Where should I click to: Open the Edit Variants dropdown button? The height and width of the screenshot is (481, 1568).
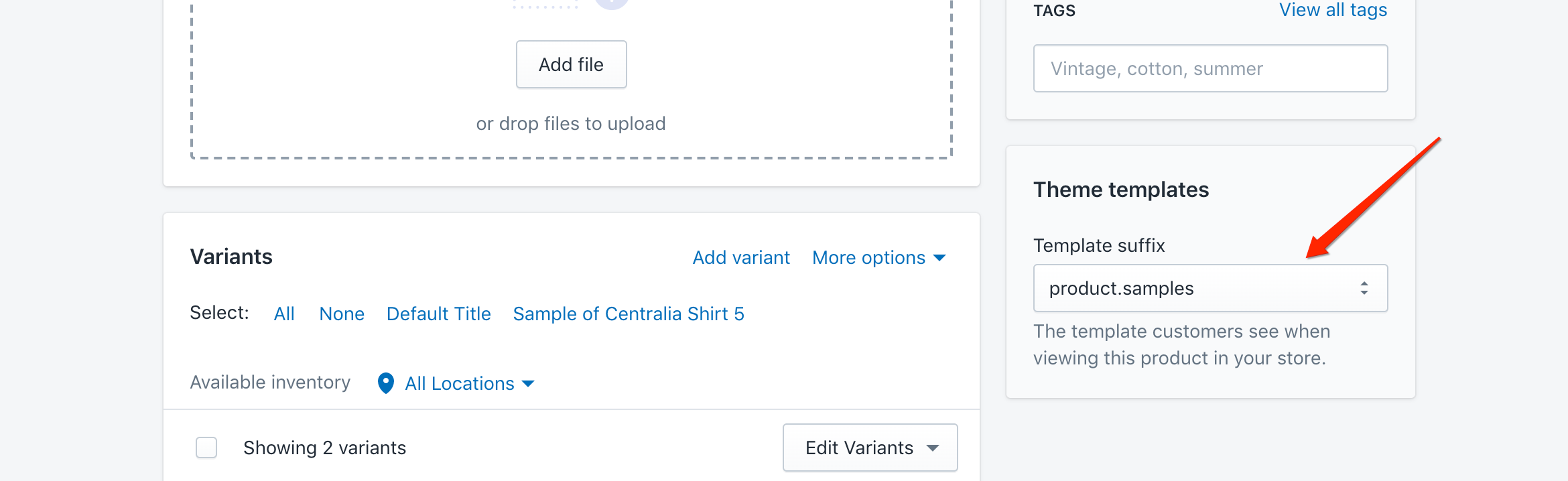tap(870, 448)
